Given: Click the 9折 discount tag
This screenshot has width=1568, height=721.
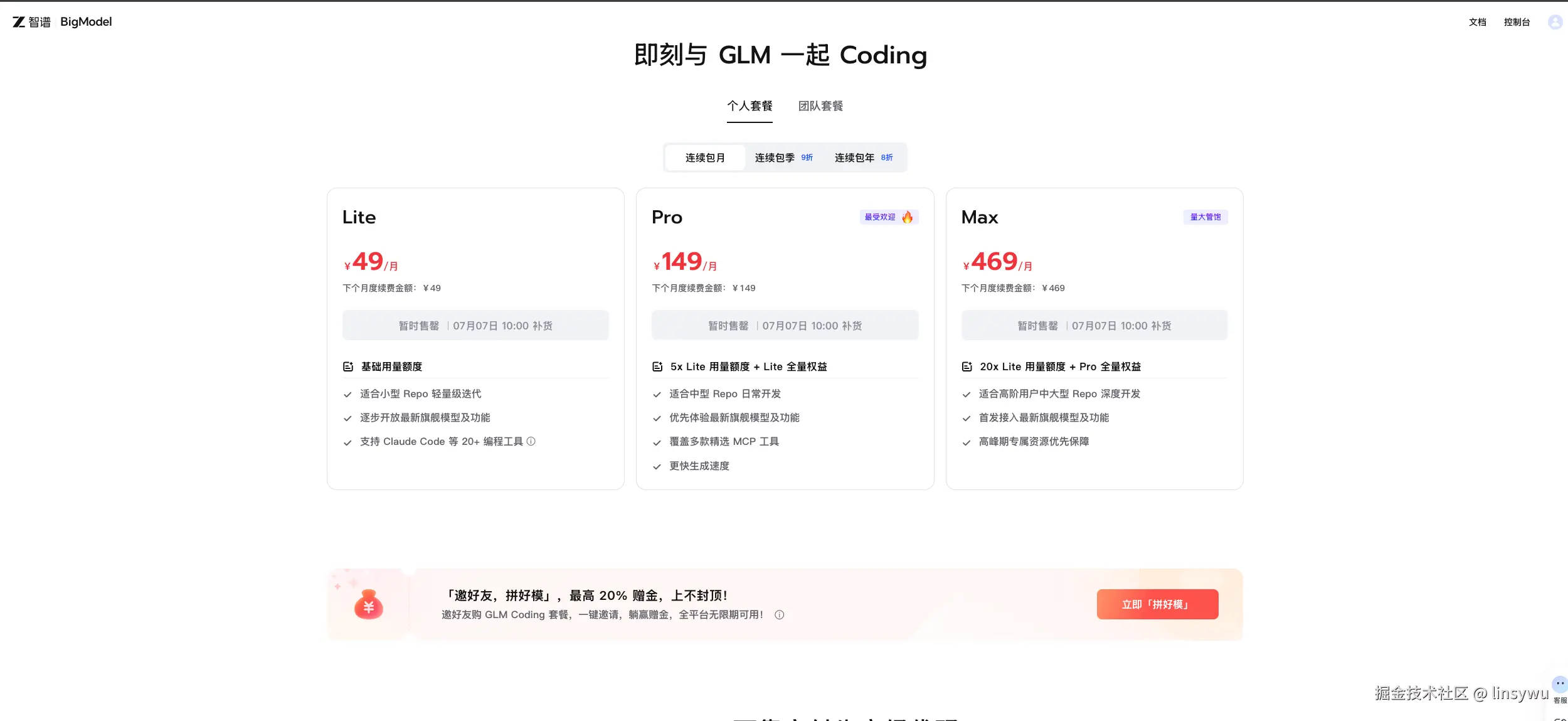Looking at the screenshot, I should pos(807,158).
